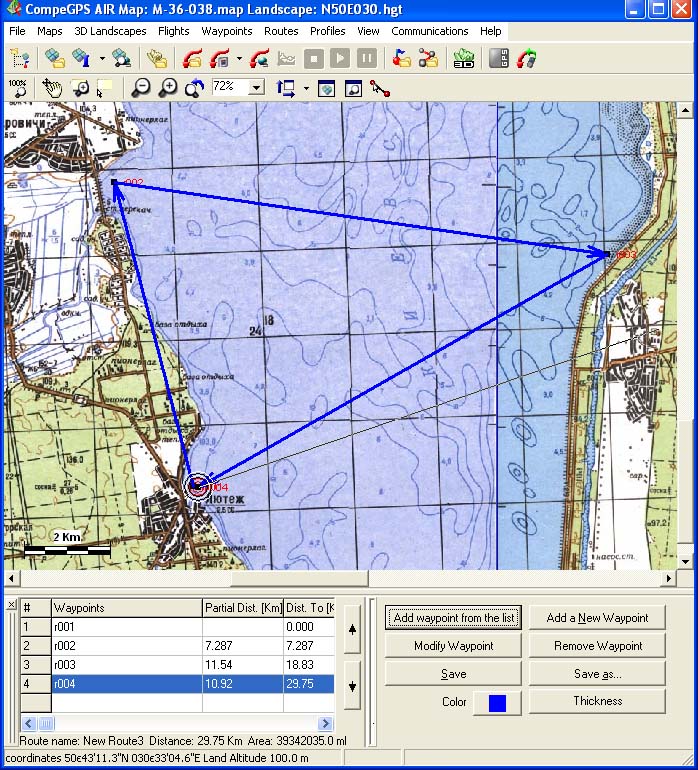
Task: Open the Waypoints menu
Action: (x=227, y=31)
